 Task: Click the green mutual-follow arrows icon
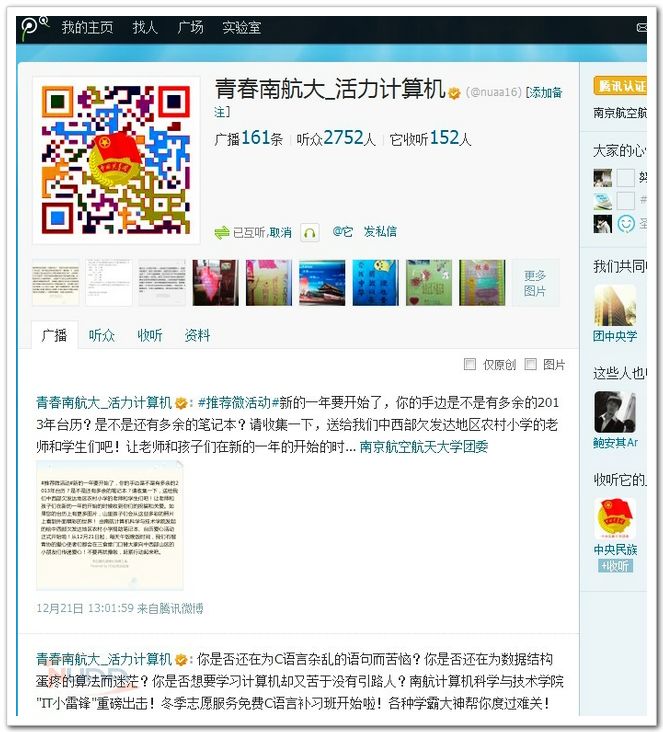(x=221, y=232)
